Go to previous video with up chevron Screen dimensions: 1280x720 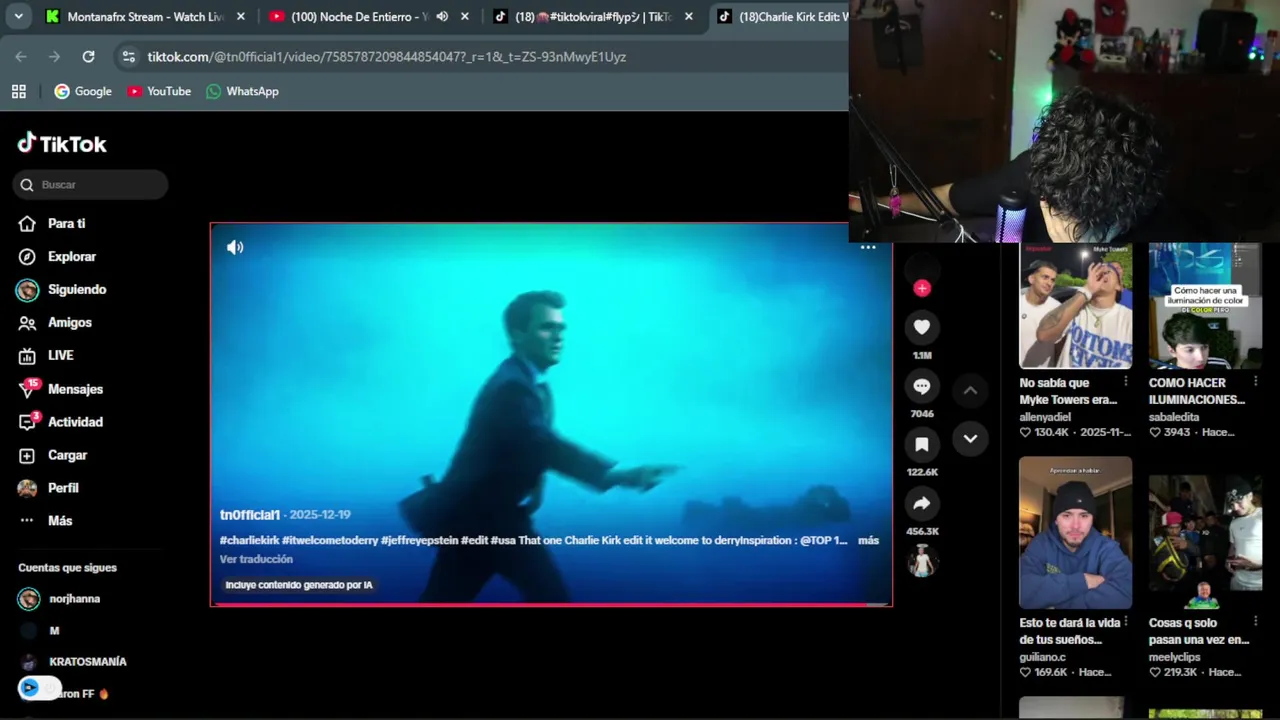pos(970,391)
